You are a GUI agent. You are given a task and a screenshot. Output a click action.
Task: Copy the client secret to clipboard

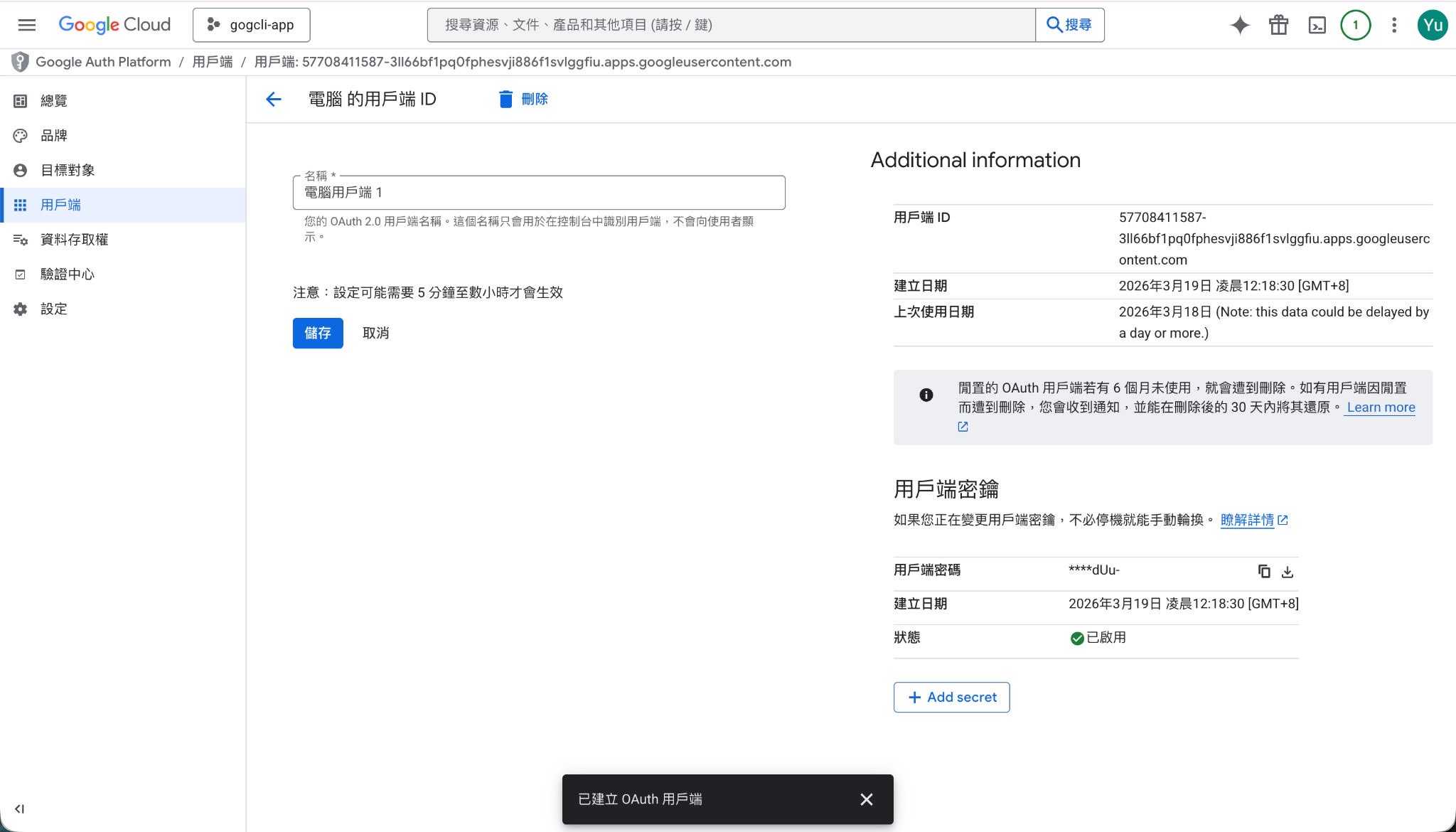point(1264,571)
